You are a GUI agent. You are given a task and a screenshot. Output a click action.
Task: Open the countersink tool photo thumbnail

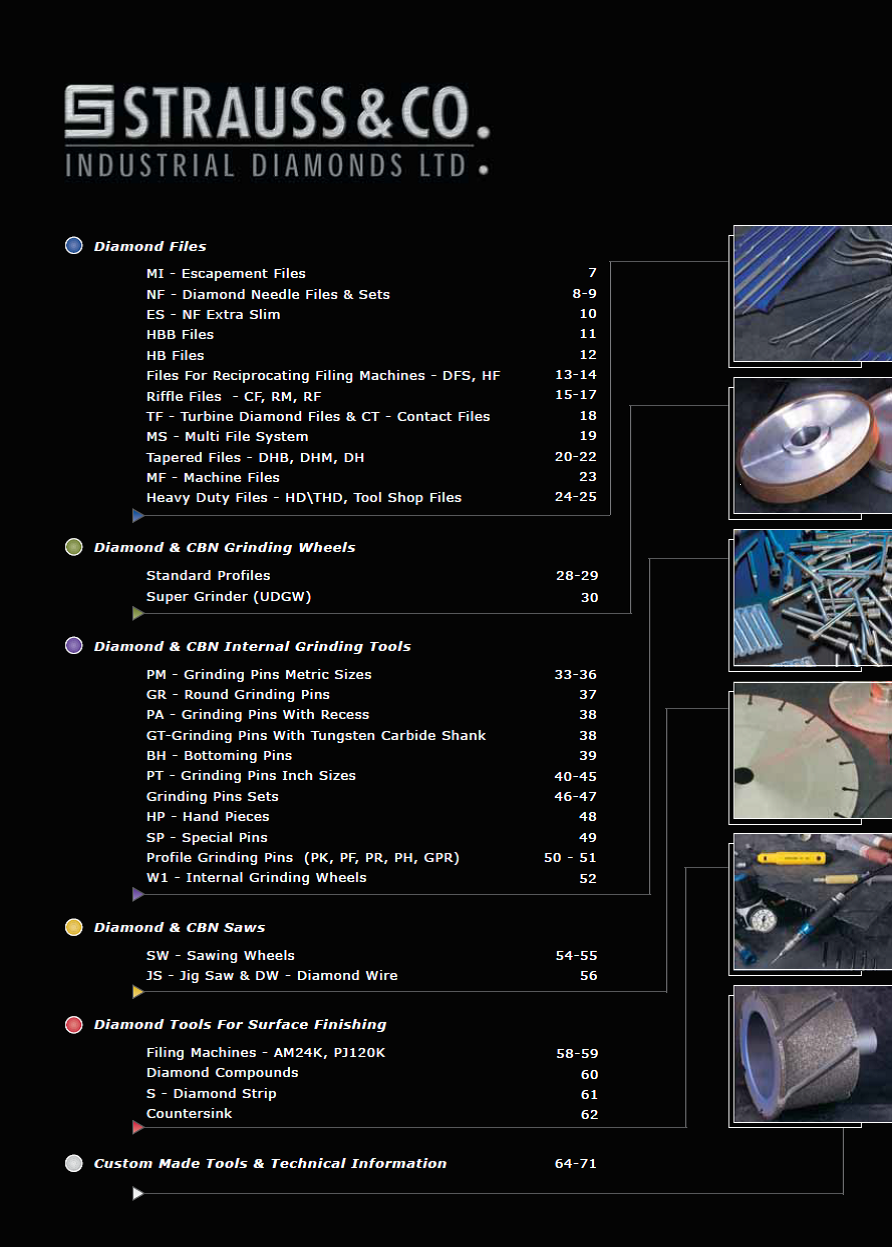(812, 1054)
